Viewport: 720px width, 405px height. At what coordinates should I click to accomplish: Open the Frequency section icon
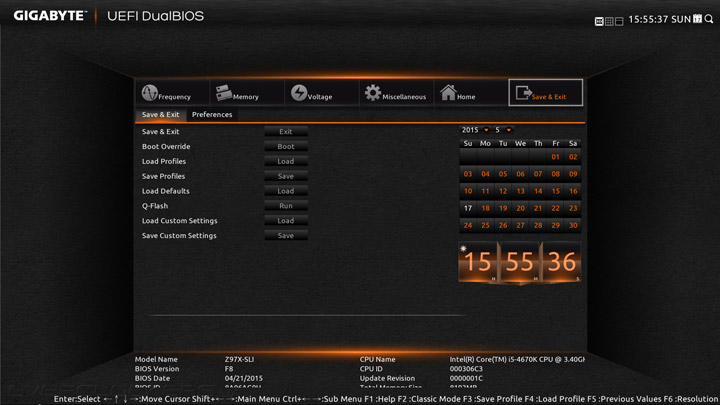(150, 93)
